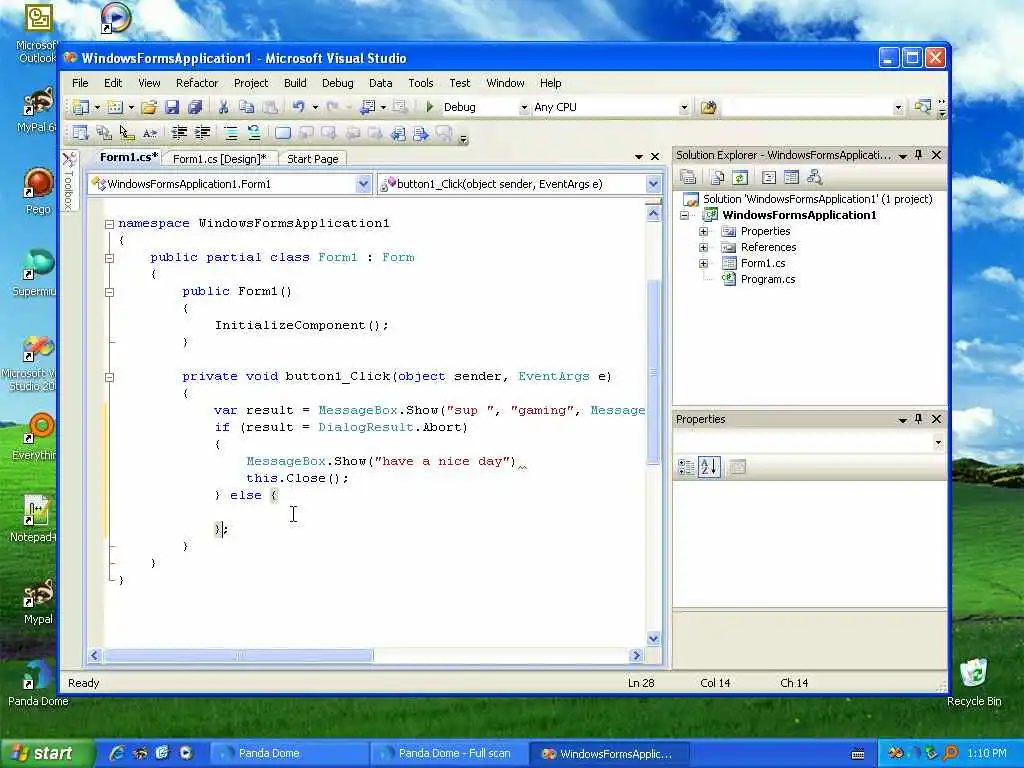
Task: Open the Build menu
Action: [295, 83]
